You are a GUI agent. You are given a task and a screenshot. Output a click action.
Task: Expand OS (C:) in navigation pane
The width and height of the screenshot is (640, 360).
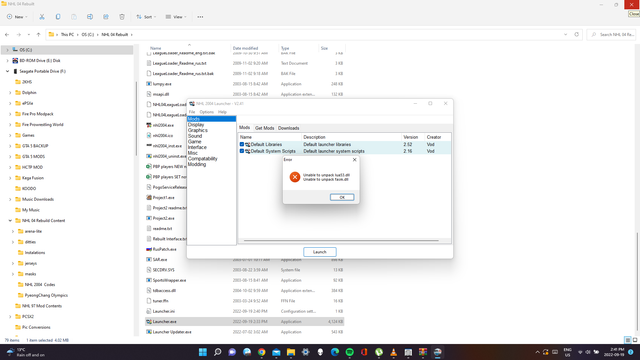pos(7,50)
